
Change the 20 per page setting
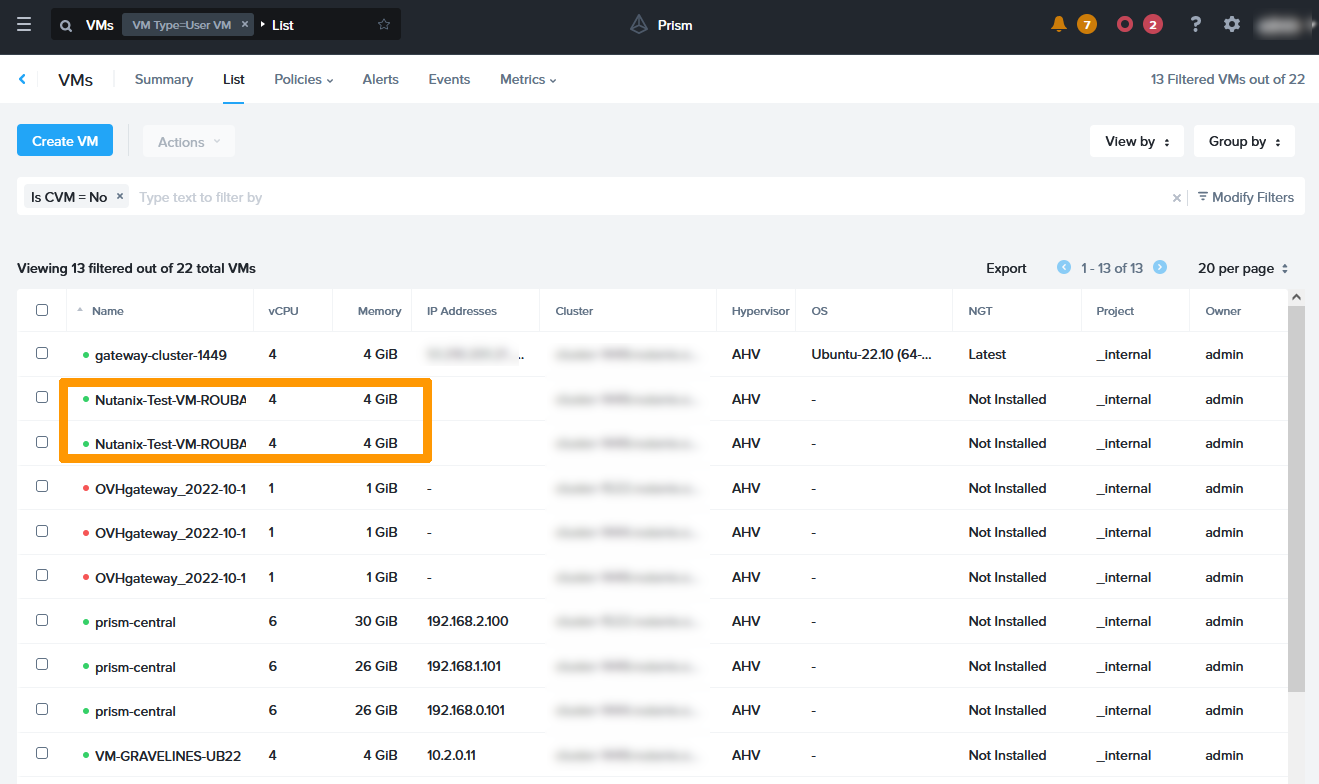click(1242, 268)
